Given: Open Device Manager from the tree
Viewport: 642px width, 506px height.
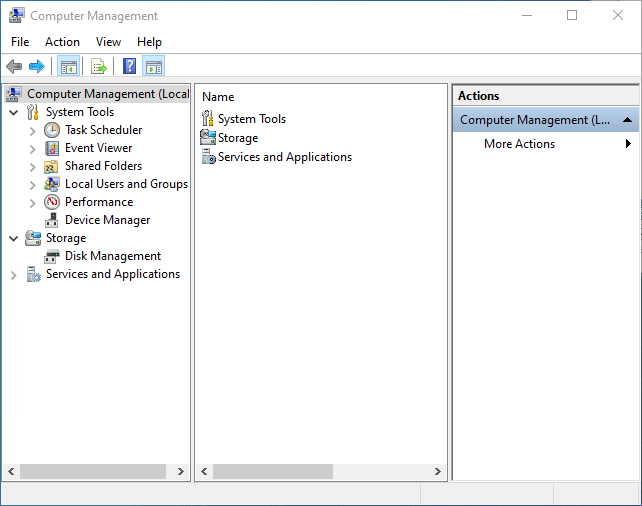Looking at the screenshot, I should pyautogui.click(x=108, y=220).
